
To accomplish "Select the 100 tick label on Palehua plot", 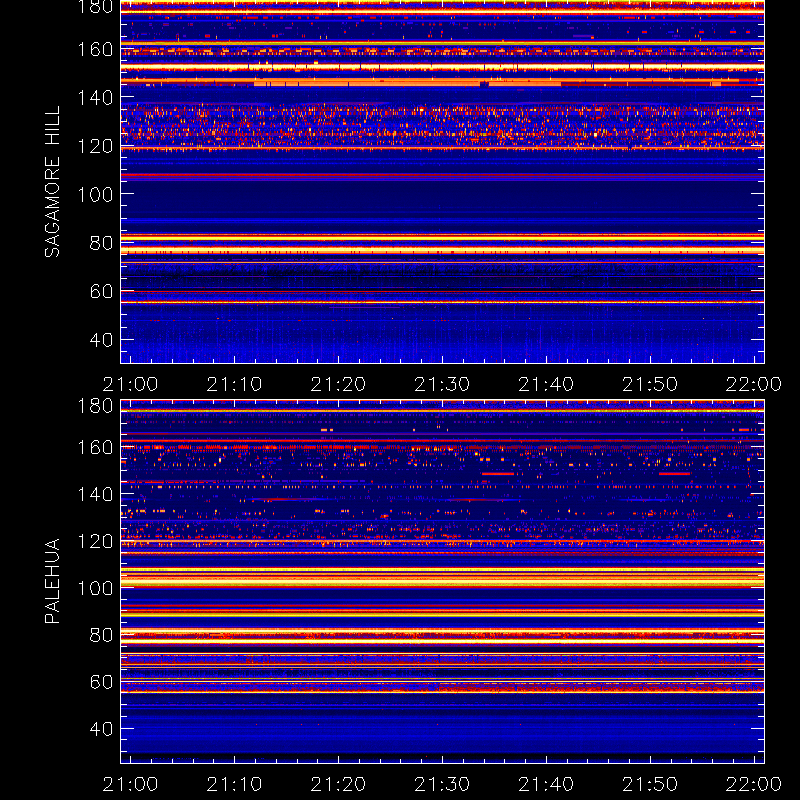I will click(x=95, y=588).
